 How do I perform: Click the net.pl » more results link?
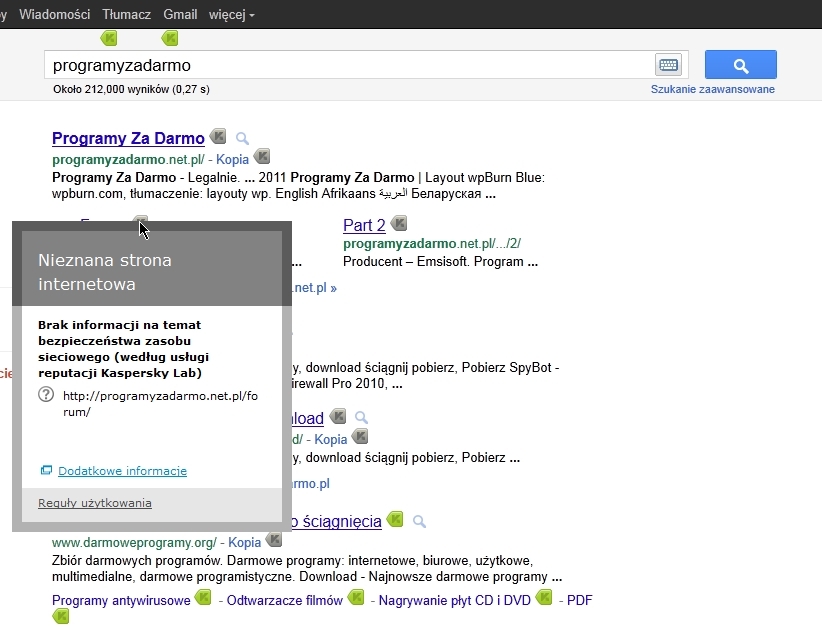(x=315, y=287)
